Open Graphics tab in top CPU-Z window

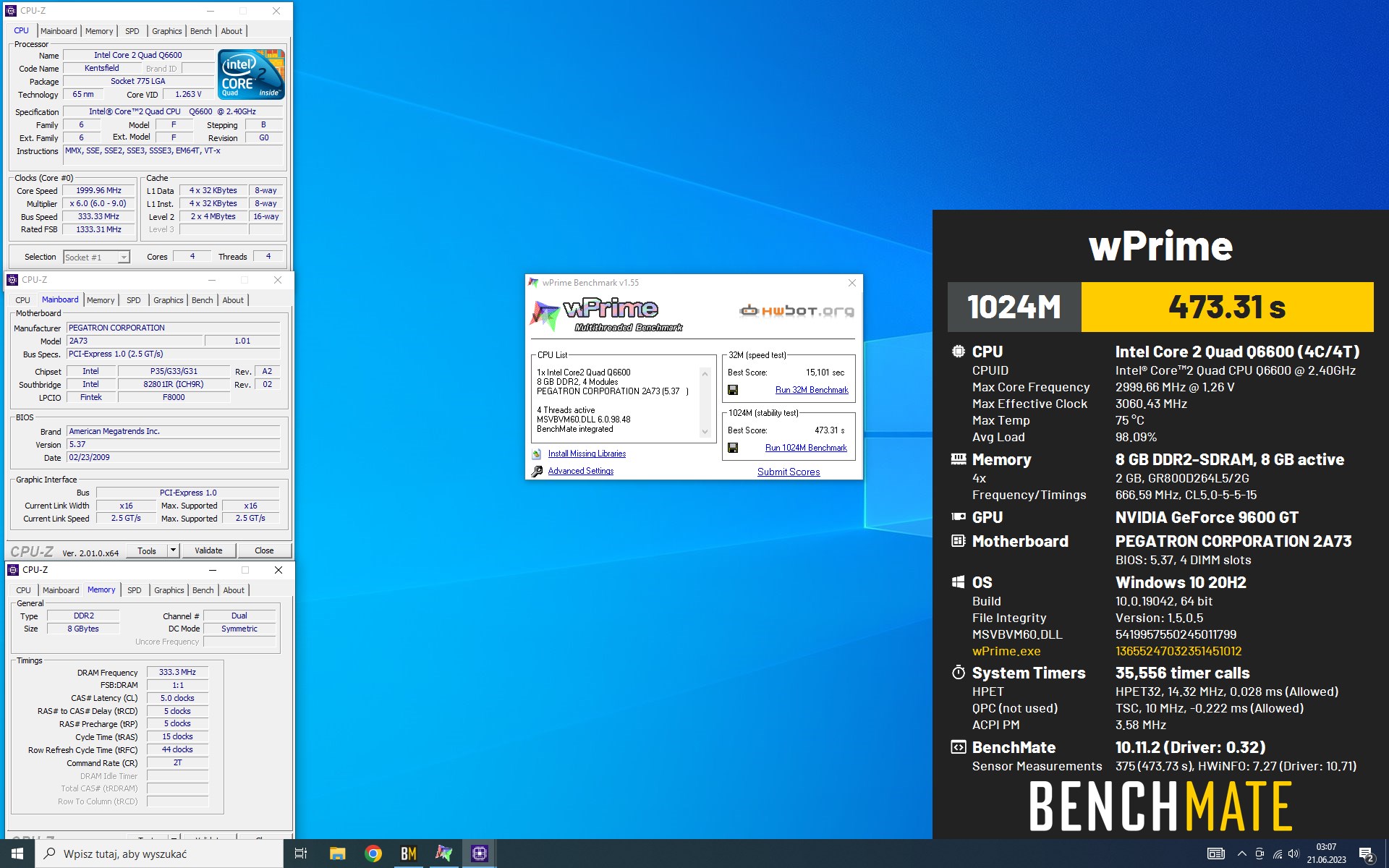[x=166, y=31]
